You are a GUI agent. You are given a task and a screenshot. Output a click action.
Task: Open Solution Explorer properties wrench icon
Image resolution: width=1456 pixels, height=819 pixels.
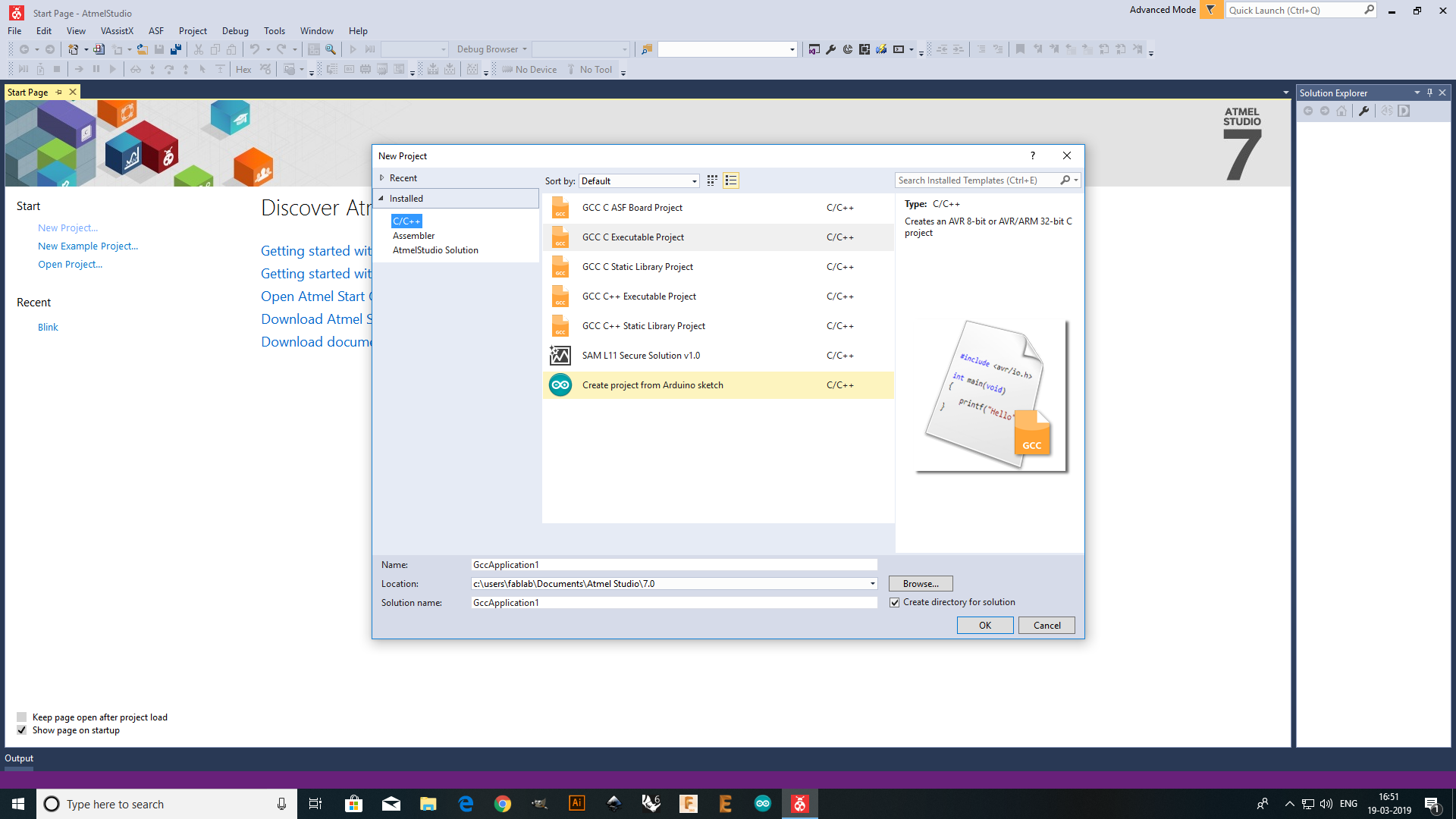pyautogui.click(x=1364, y=111)
